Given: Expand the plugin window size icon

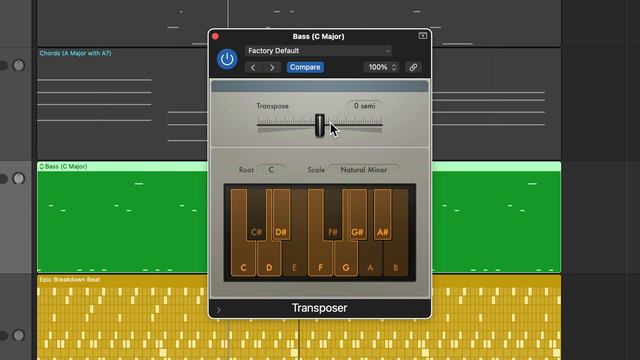Looking at the screenshot, I should 422,36.
